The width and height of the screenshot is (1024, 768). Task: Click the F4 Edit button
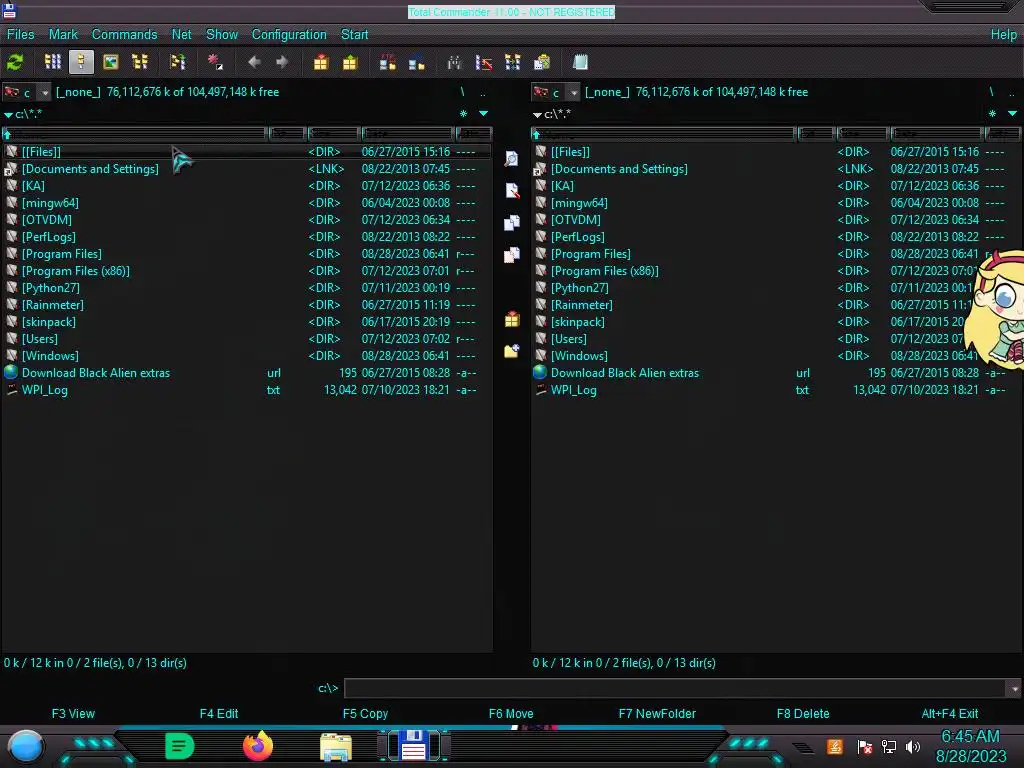pos(219,714)
